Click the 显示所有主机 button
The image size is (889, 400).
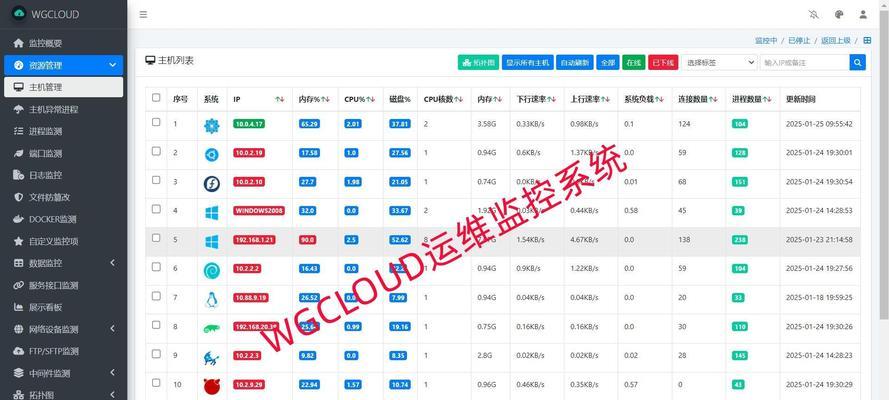pyautogui.click(x=527, y=62)
